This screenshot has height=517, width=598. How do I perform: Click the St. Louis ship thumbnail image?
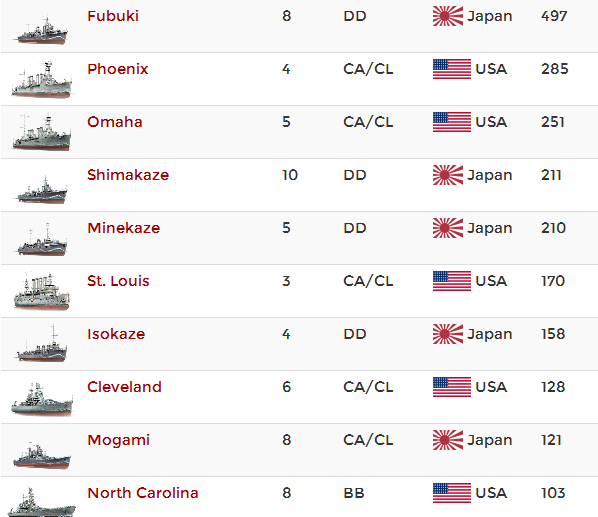[41, 291]
